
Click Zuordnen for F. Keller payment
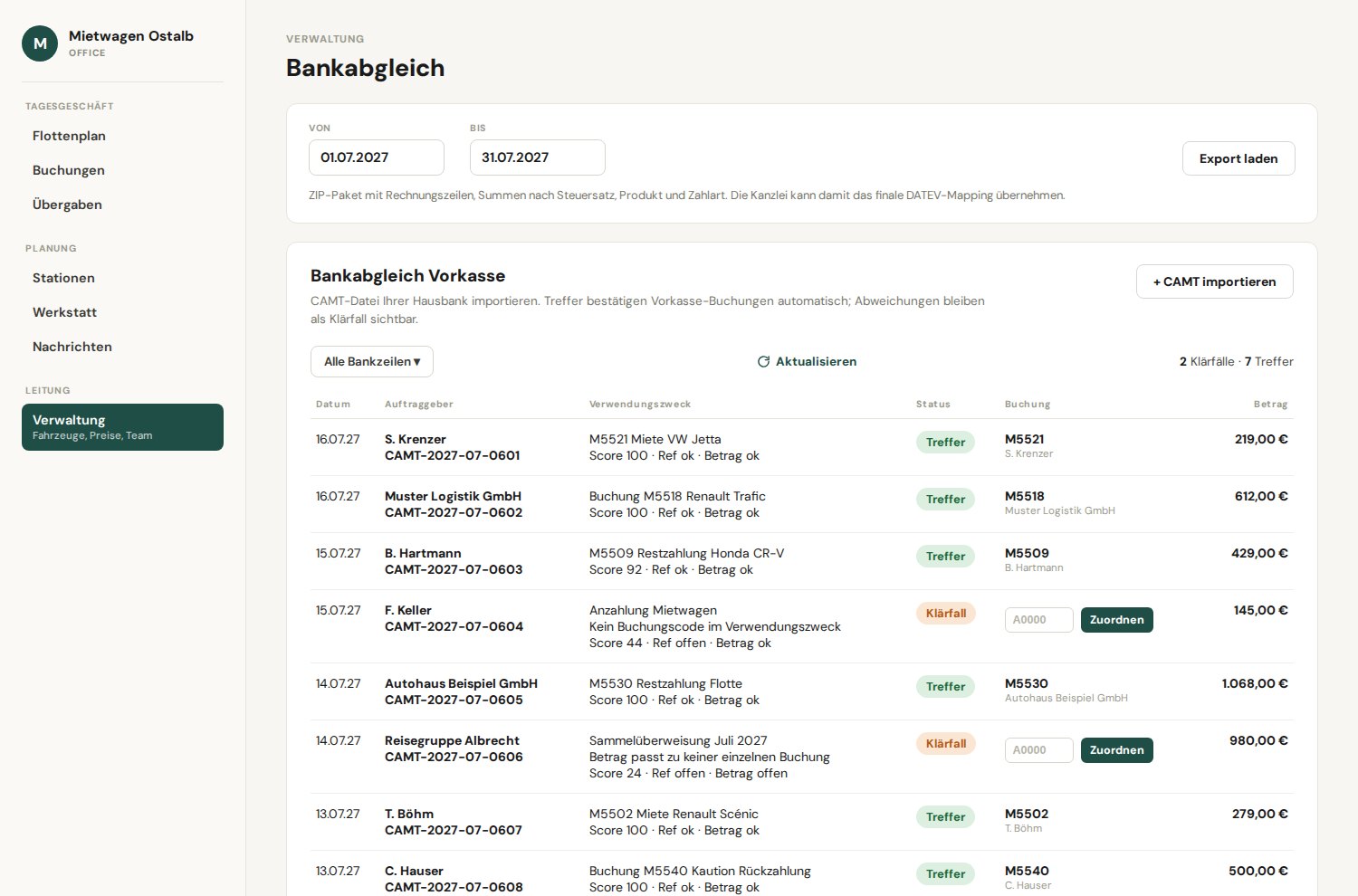[1117, 620]
